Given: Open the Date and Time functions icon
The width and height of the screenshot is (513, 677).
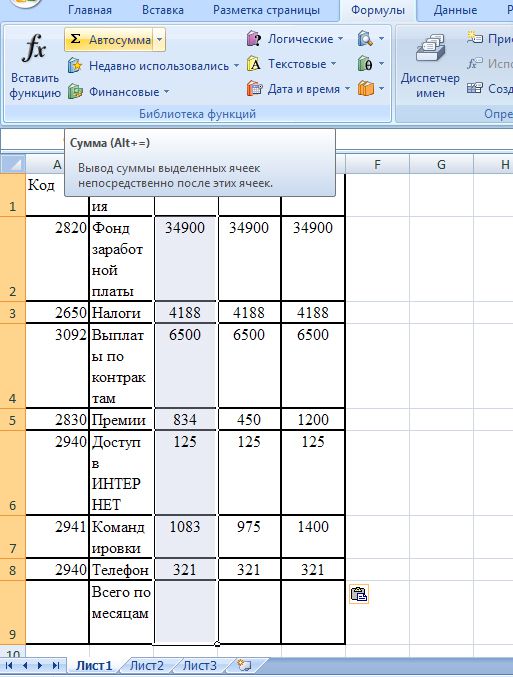Looking at the screenshot, I should click(x=254, y=89).
